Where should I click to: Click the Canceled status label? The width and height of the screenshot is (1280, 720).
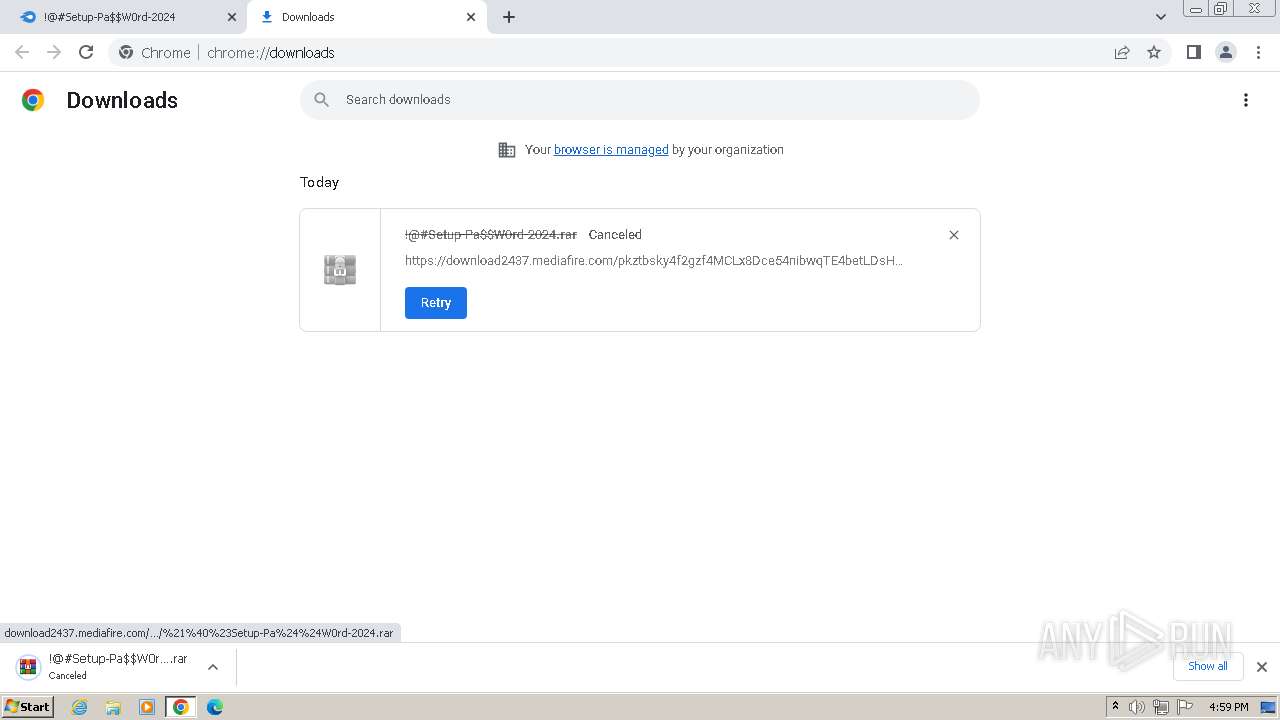pyautogui.click(x=615, y=234)
